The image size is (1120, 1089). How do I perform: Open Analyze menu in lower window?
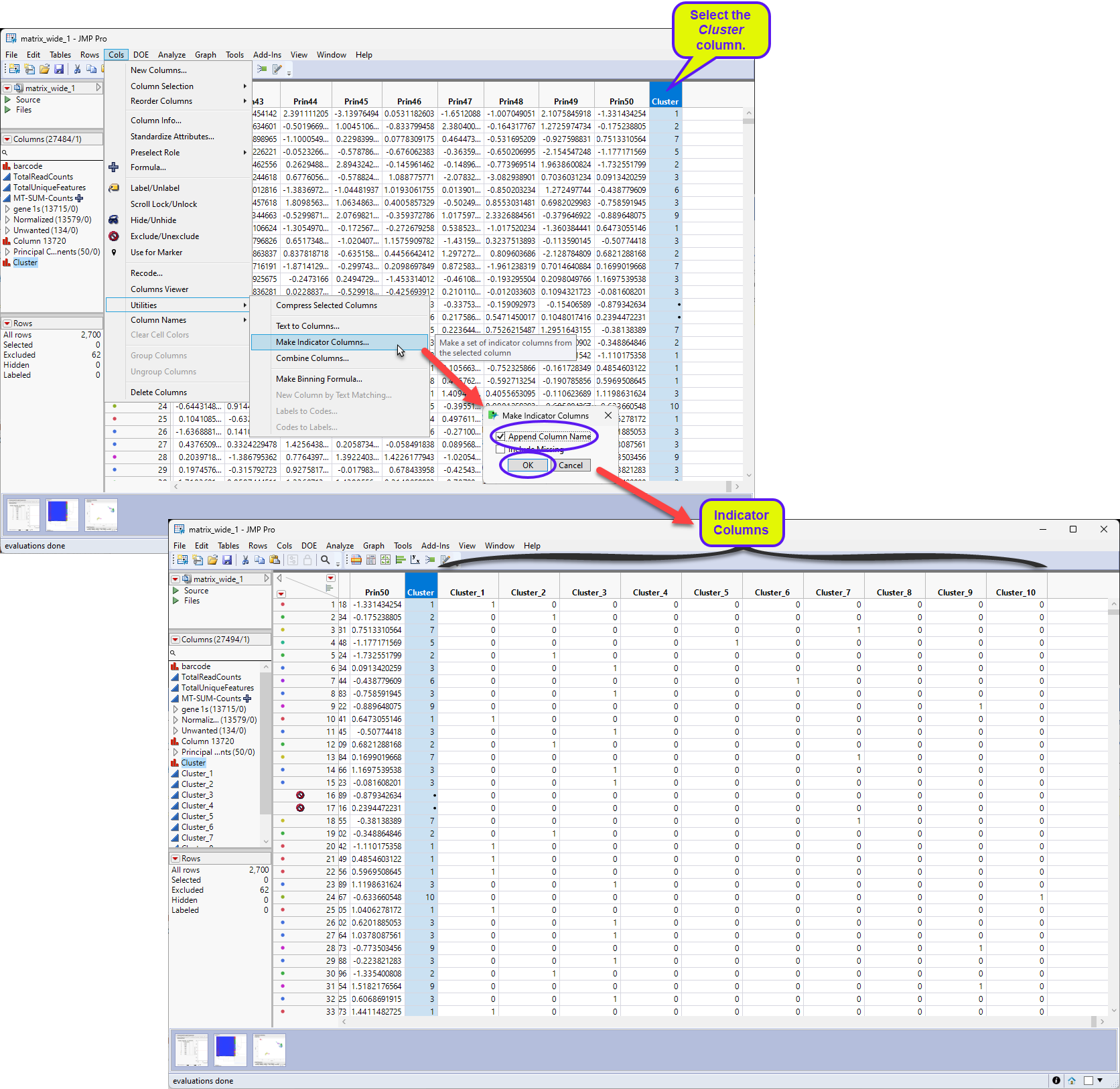click(x=340, y=546)
